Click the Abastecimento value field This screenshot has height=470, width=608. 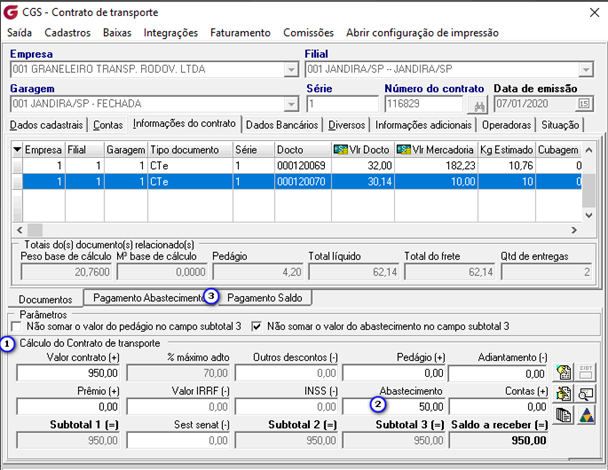[x=394, y=406]
